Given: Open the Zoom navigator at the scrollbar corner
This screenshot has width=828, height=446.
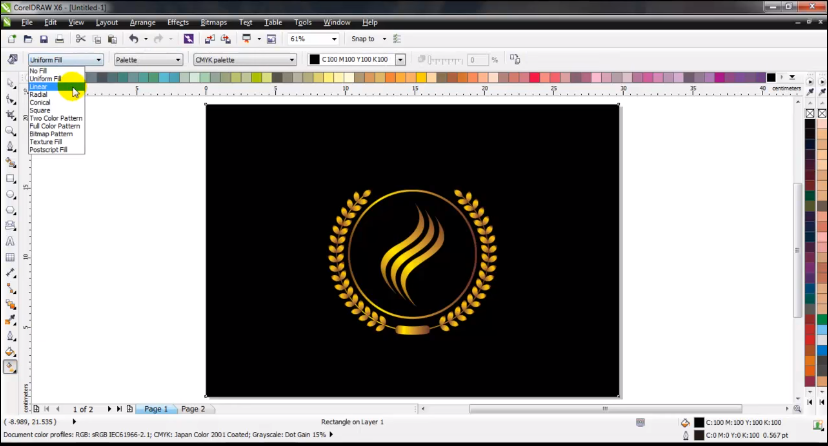Looking at the screenshot, I should coord(797,409).
